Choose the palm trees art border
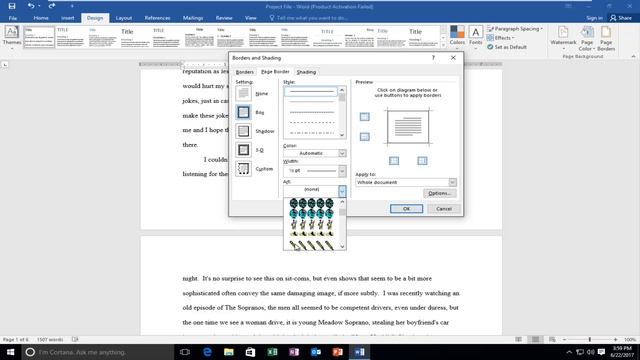640x360 pixels. pyautogui.click(x=311, y=224)
